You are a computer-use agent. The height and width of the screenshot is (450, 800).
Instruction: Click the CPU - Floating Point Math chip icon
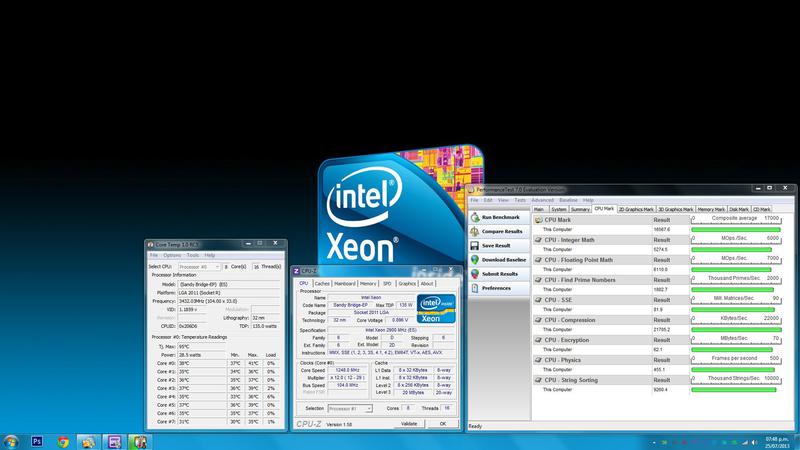click(x=538, y=260)
